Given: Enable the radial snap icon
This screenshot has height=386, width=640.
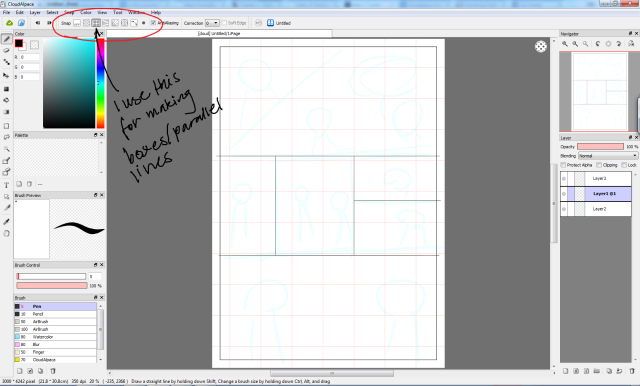Looking at the screenshot, I should [115, 23].
